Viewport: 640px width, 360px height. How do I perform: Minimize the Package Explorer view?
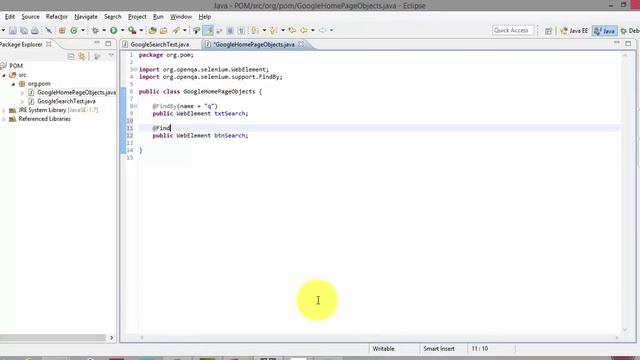pyautogui.click(x=97, y=43)
